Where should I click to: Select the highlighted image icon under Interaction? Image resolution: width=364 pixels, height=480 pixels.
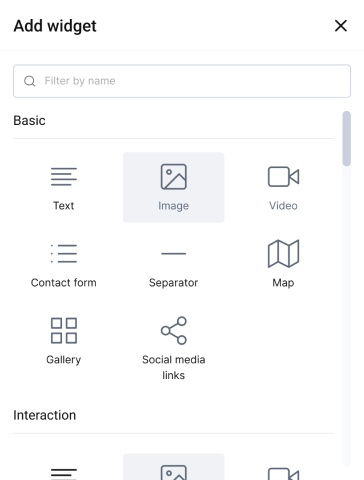174,472
